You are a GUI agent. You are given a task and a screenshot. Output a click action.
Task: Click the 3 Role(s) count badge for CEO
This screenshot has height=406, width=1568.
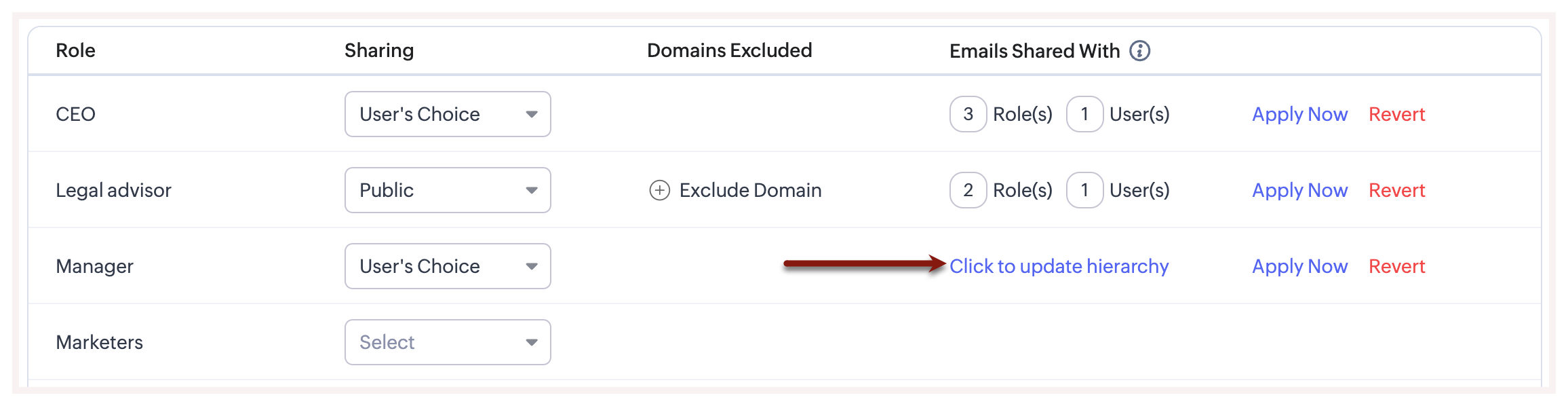[x=968, y=114]
